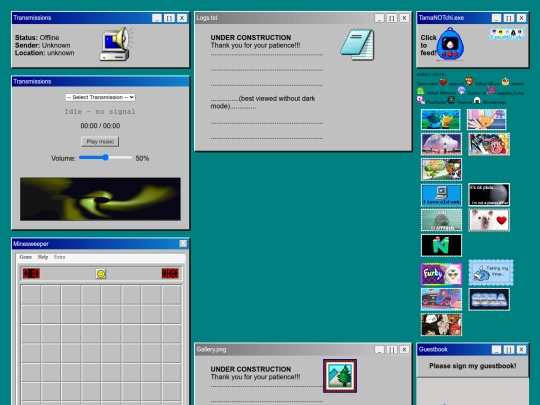Open the Game menu in Minesweeper

tap(26, 257)
